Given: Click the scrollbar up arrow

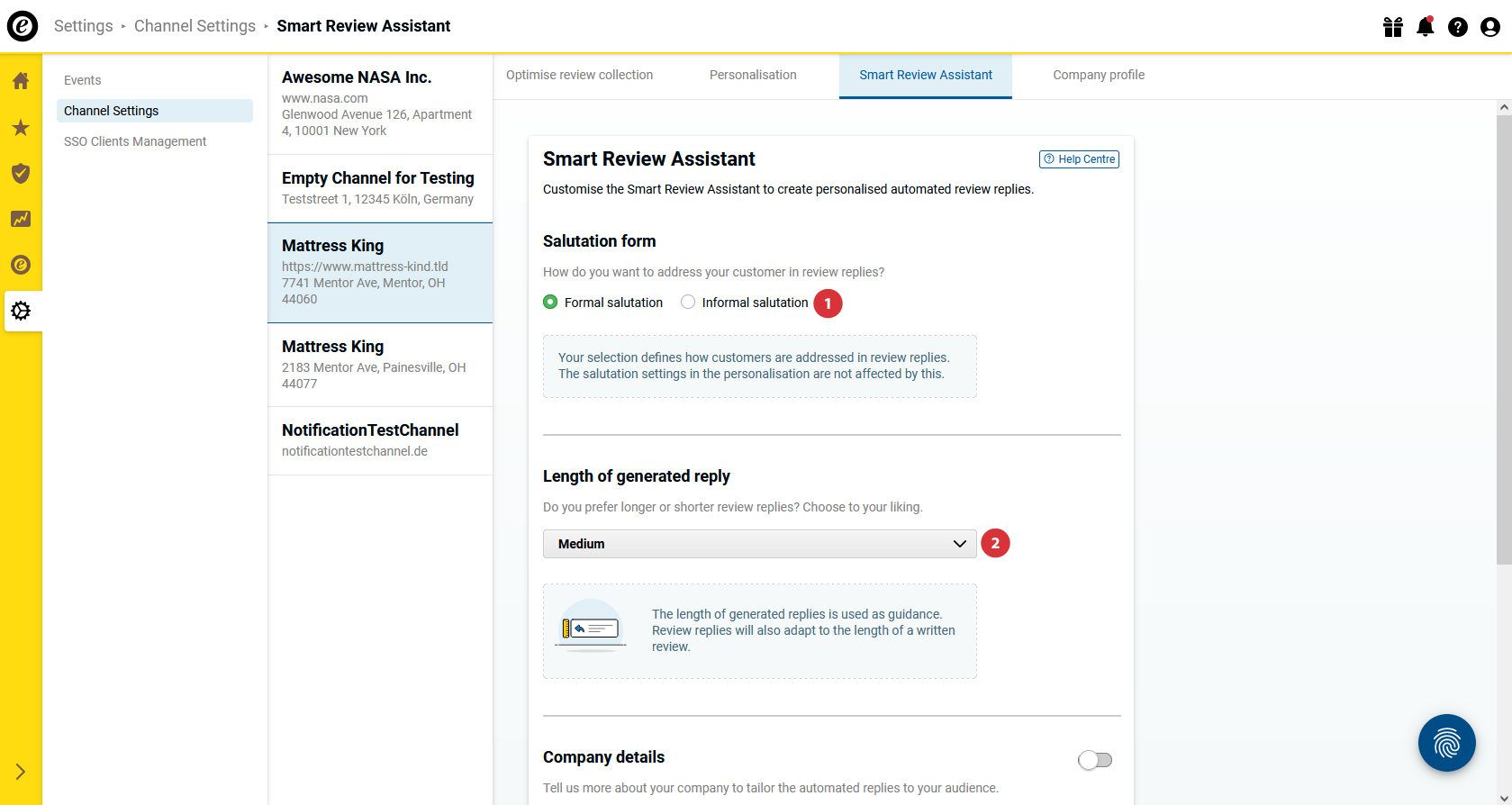Looking at the screenshot, I should [1504, 107].
